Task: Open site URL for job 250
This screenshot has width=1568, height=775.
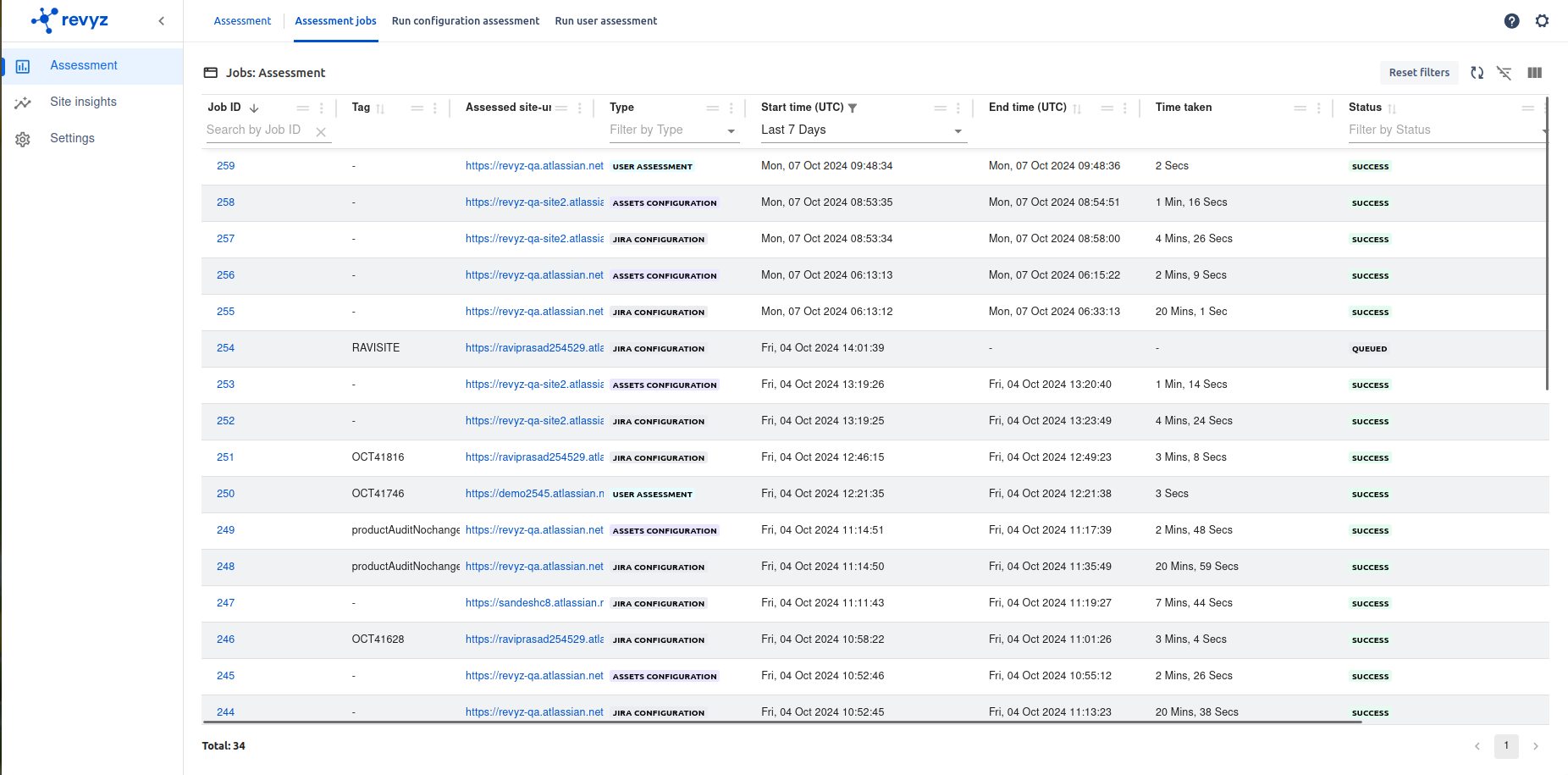Action: (535, 494)
